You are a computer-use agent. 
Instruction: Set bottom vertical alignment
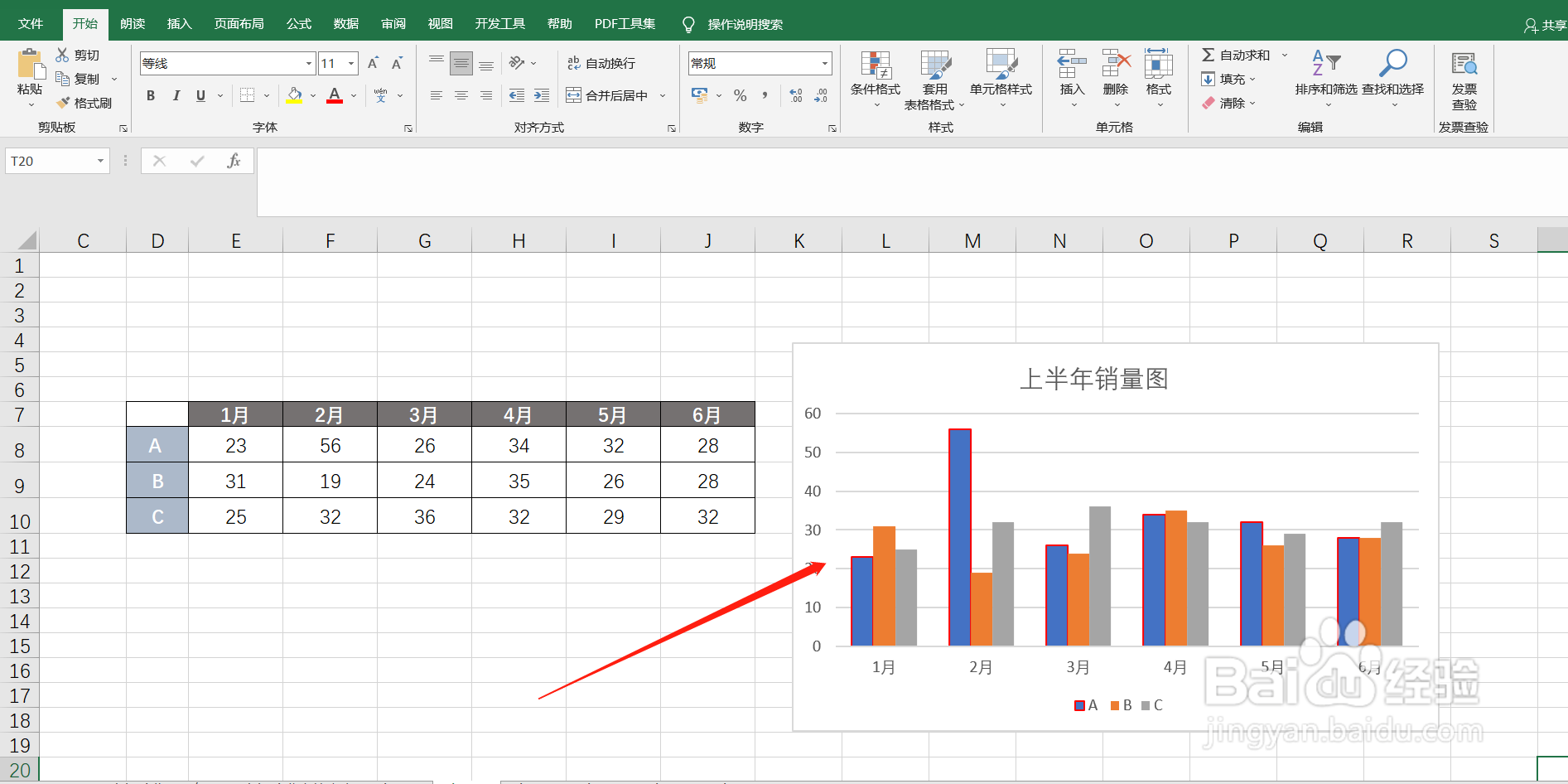(486, 63)
